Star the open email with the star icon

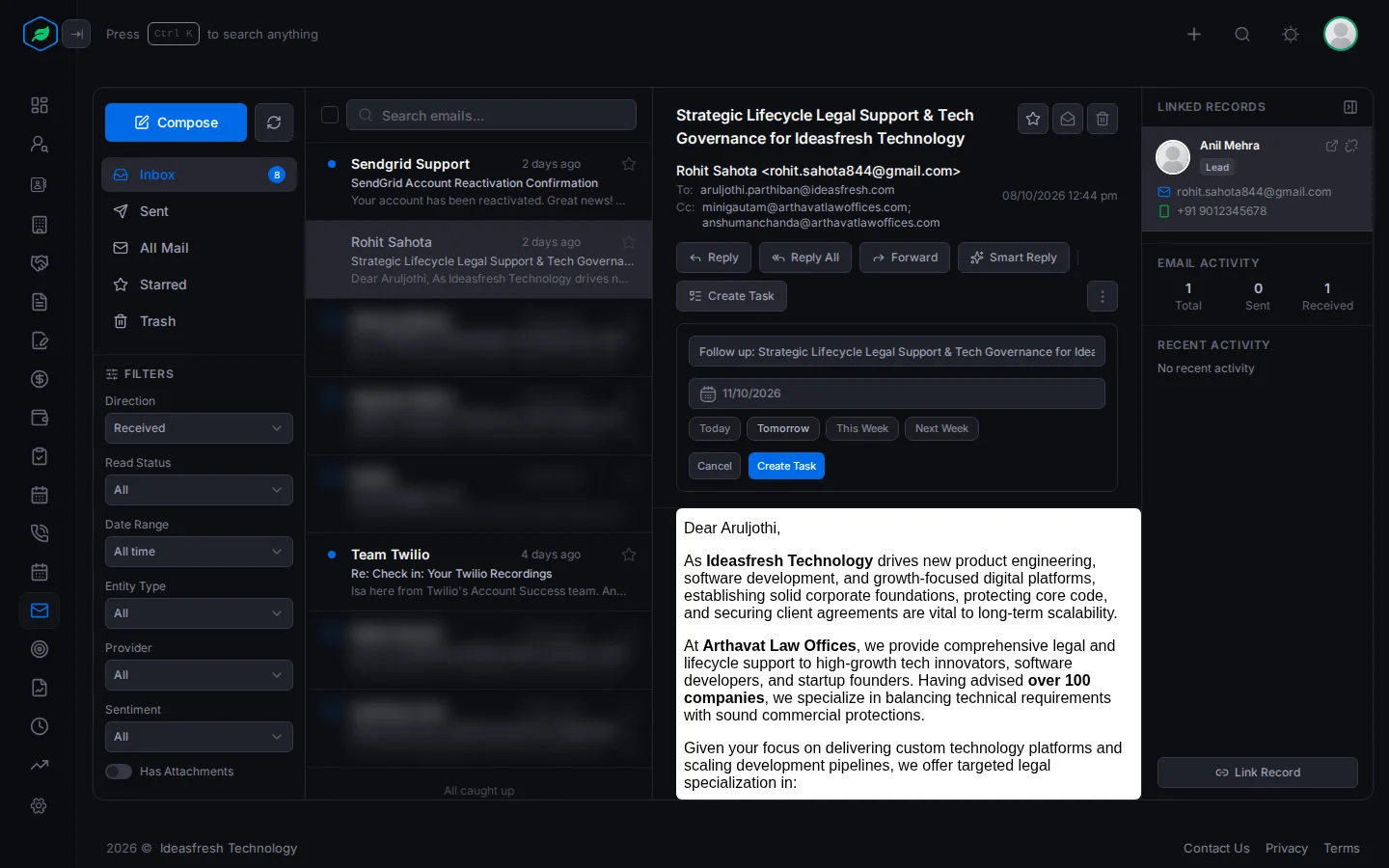point(1033,119)
